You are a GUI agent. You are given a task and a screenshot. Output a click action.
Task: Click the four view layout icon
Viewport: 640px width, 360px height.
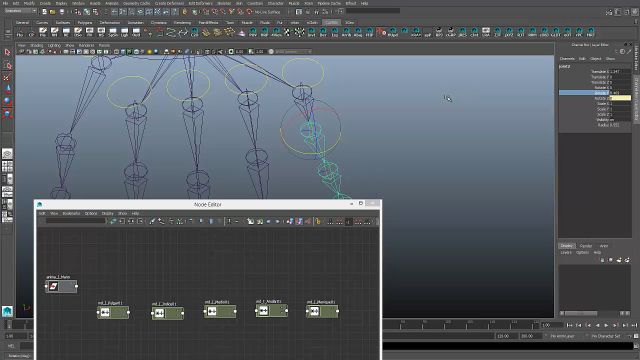click(7, 166)
